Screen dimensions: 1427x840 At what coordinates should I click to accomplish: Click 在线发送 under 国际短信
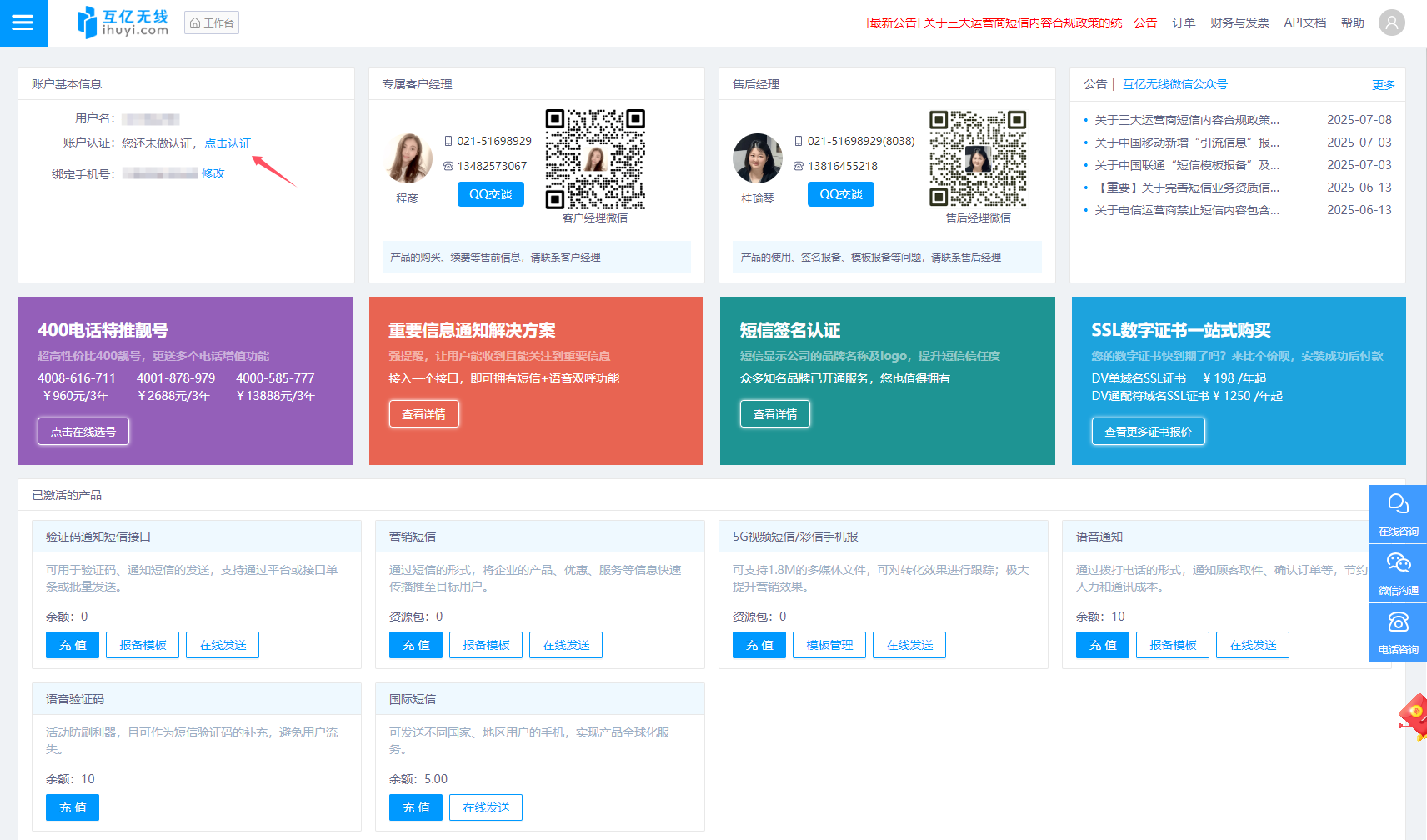coord(486,807)
